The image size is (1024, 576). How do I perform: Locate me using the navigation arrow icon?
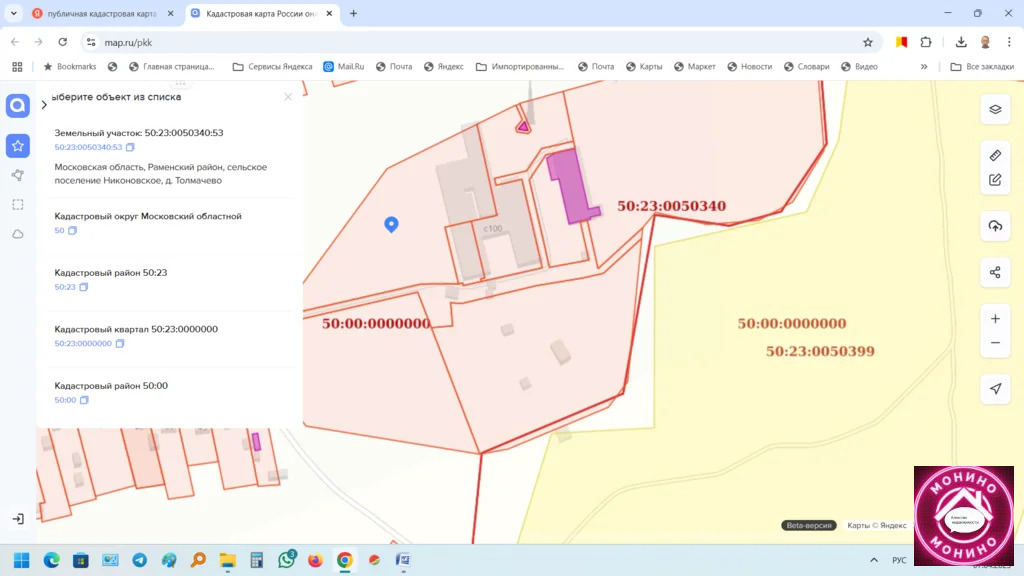[995, 389]
